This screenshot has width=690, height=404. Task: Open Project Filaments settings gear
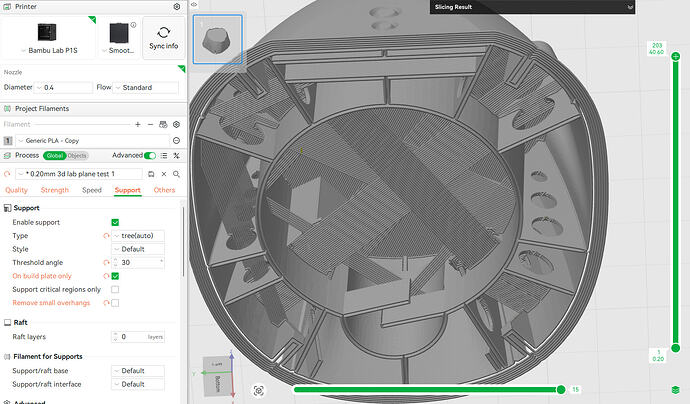(176, 125)
